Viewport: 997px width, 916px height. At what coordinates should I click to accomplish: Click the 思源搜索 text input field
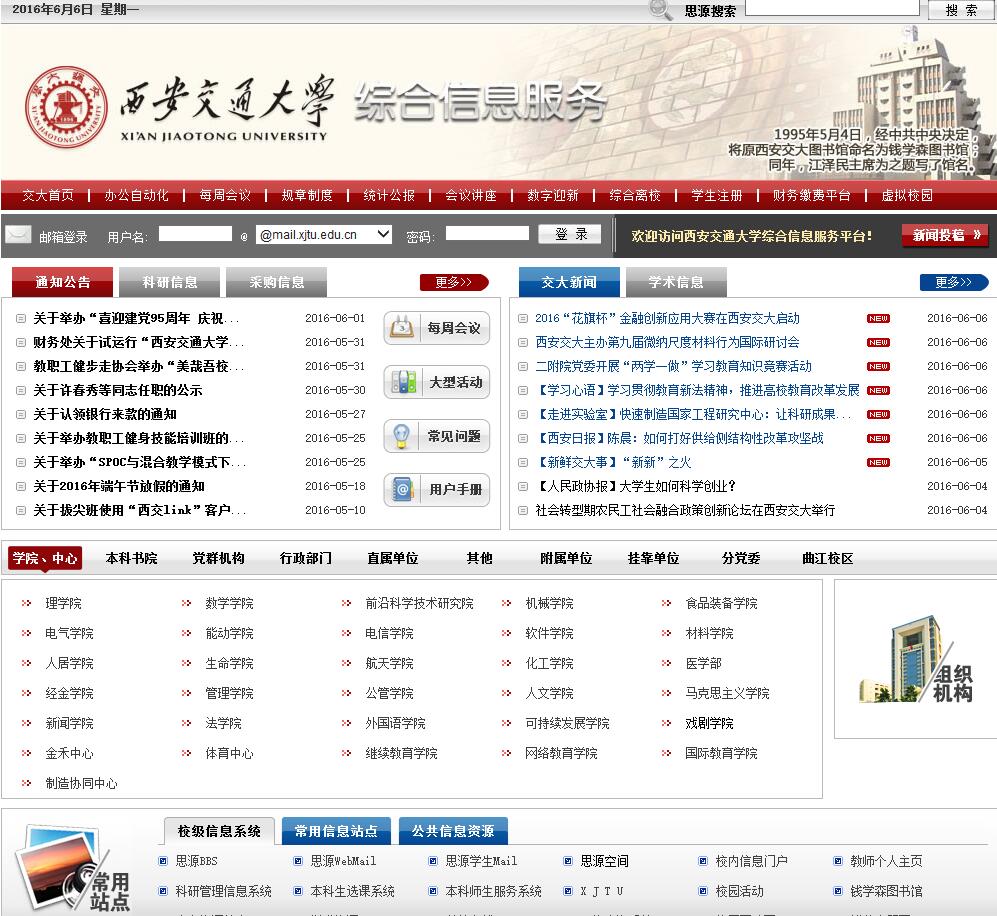[x=832, y=8]
